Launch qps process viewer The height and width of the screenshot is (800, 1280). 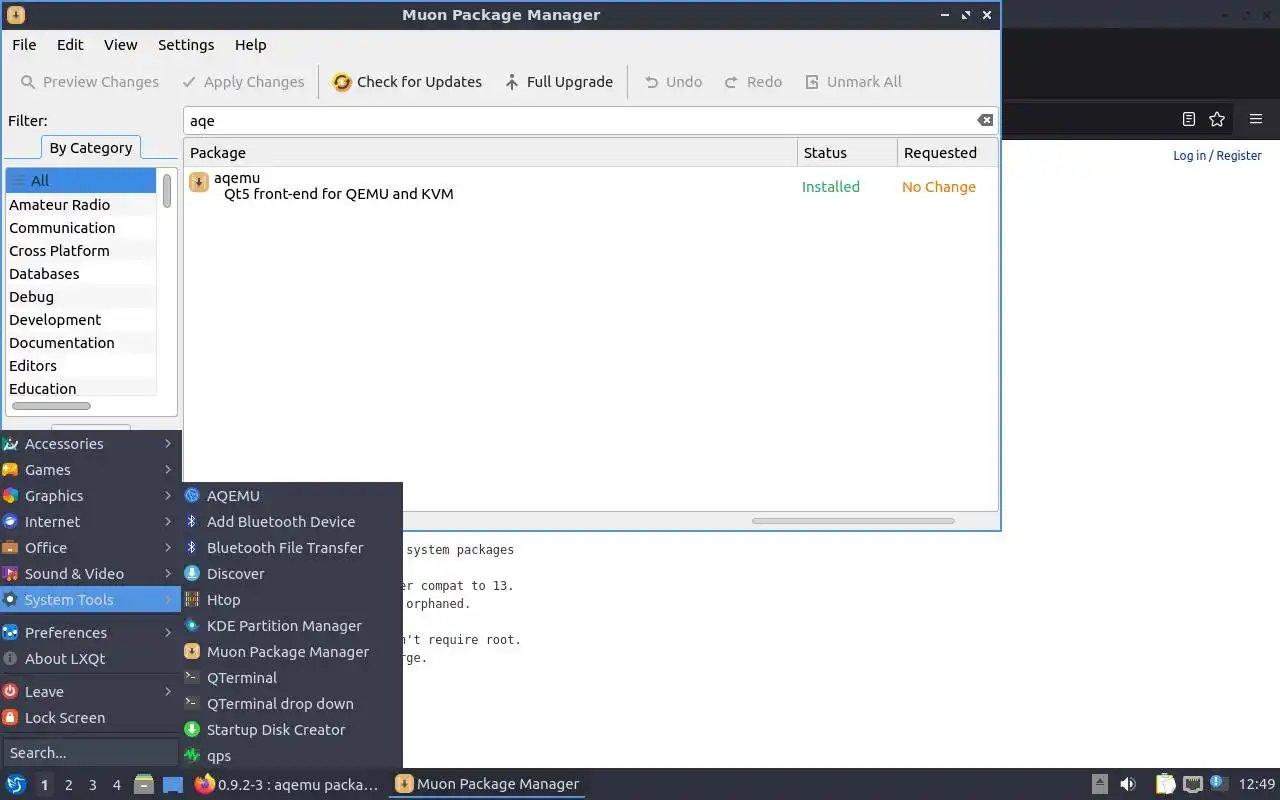292,756
